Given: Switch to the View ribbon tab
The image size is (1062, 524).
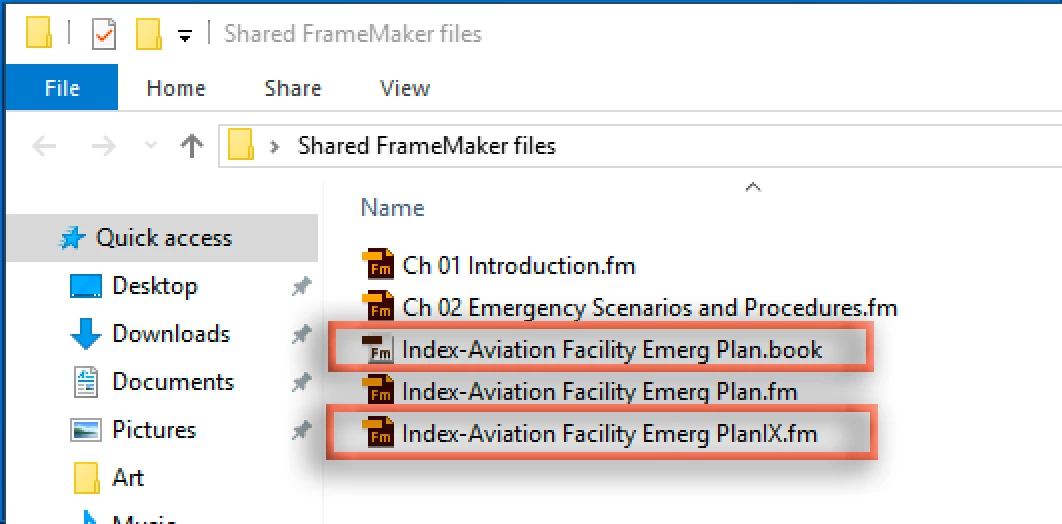Looking at the screenshot, I should tap(404, 88).
